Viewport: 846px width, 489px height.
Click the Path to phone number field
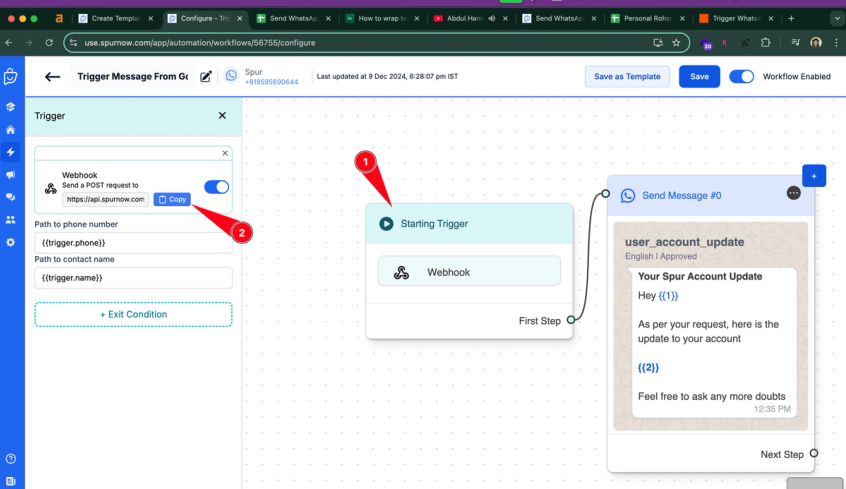coord(133,243)
